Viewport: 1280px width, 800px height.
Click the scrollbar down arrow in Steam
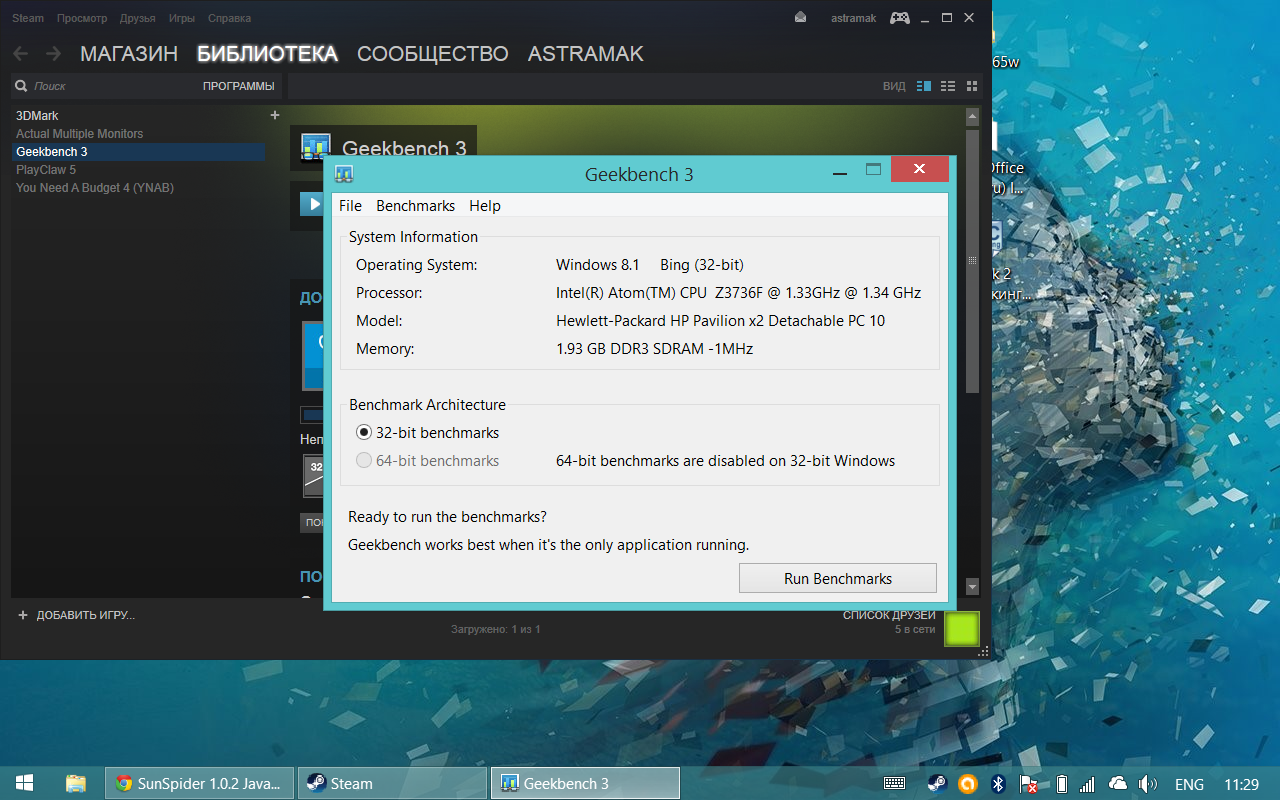[972, 587]
